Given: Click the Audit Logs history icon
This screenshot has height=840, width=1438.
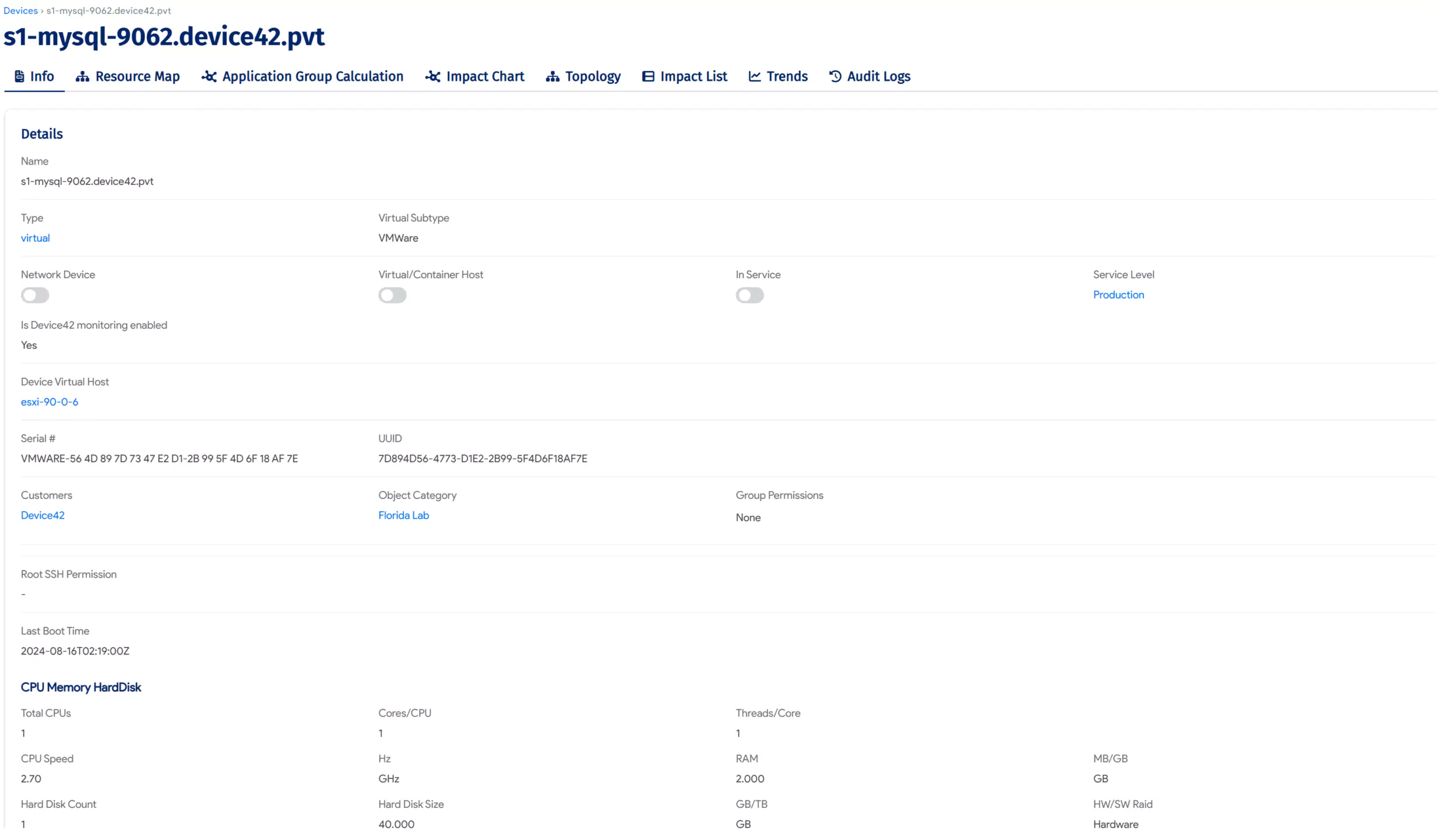Looking at the screenshot, I should [x=835, y=76].
